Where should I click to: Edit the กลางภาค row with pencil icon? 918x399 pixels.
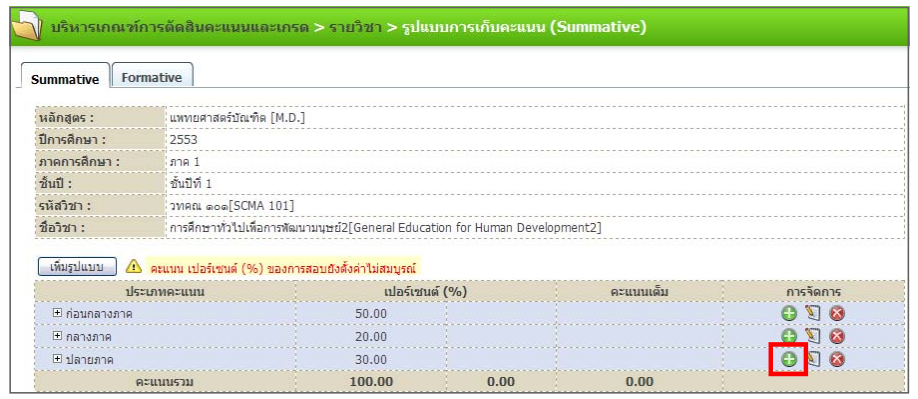coord(812,336)
